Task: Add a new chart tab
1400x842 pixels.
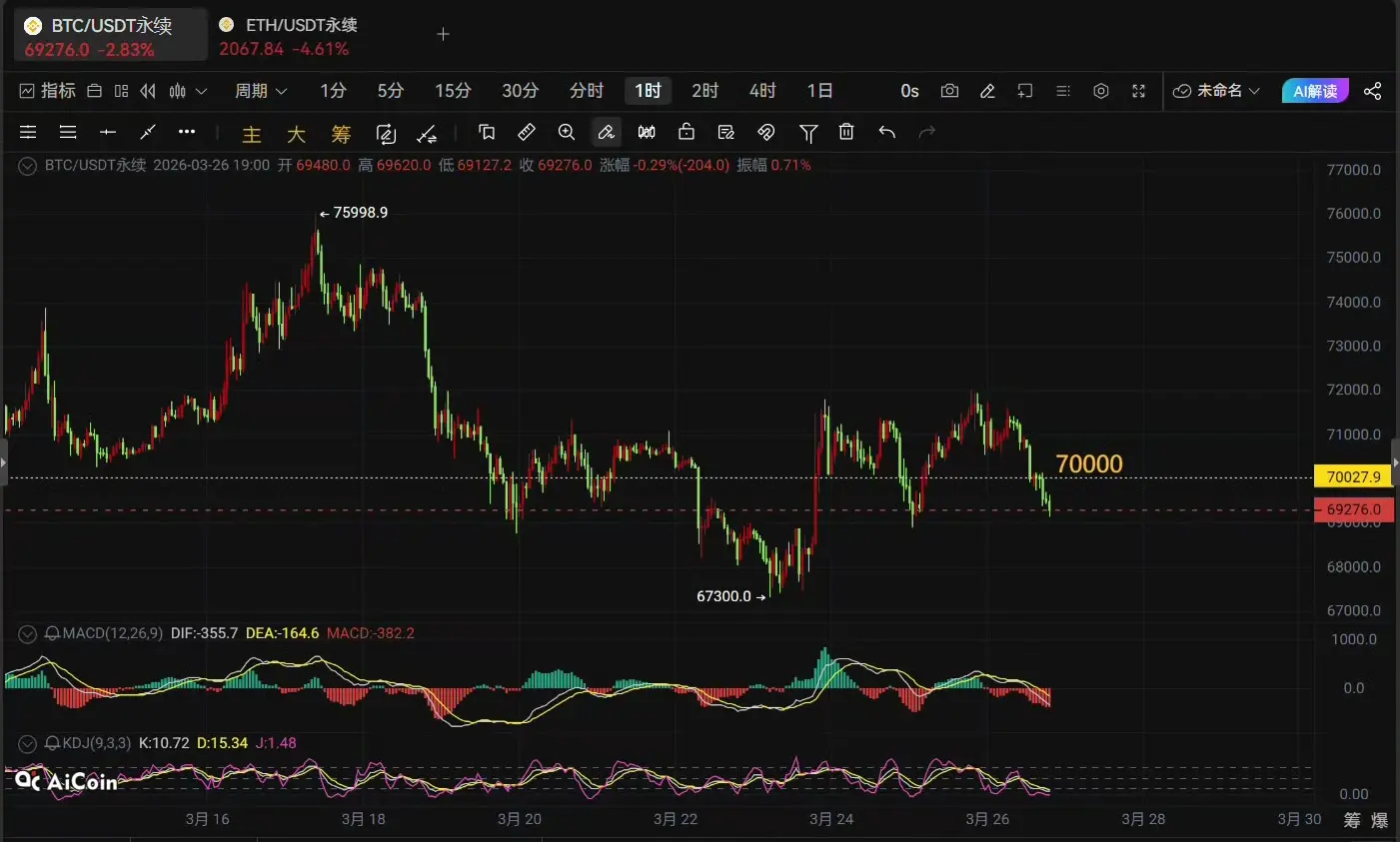Action: (x=444, y=34)
